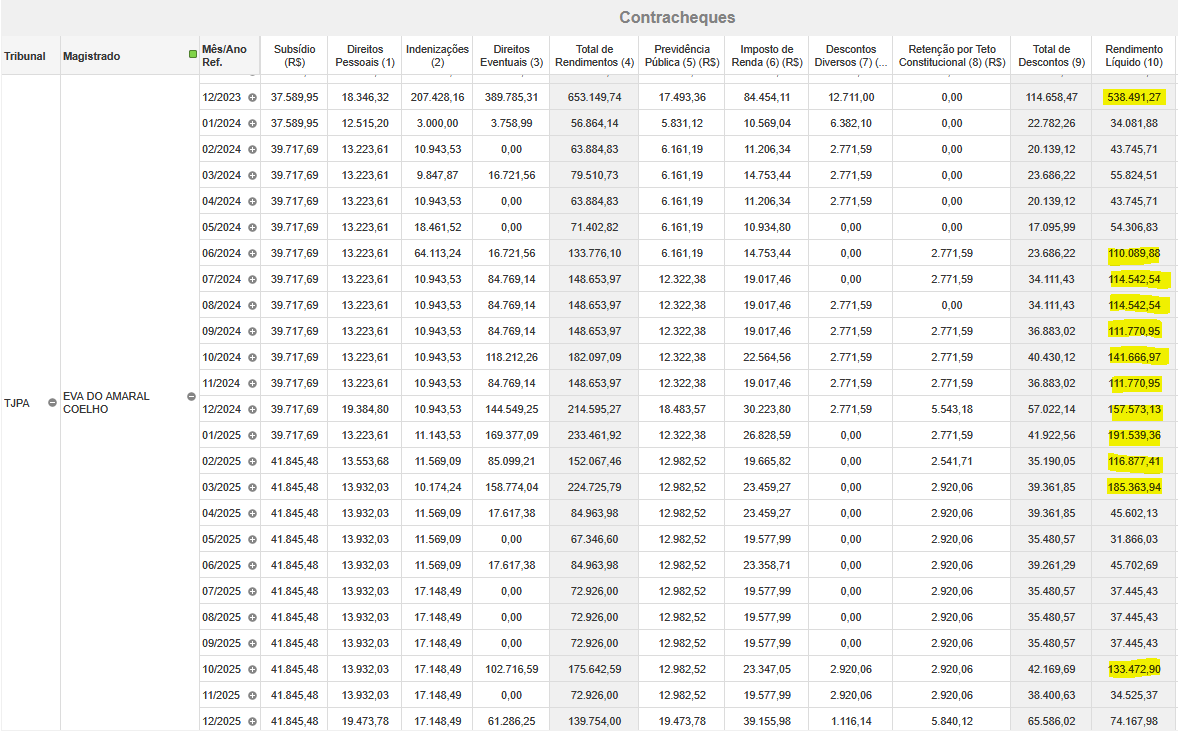Select the Total de Rendimentos (4) header
Viewport: 1178px width, 733px height.
pos(594,56)
